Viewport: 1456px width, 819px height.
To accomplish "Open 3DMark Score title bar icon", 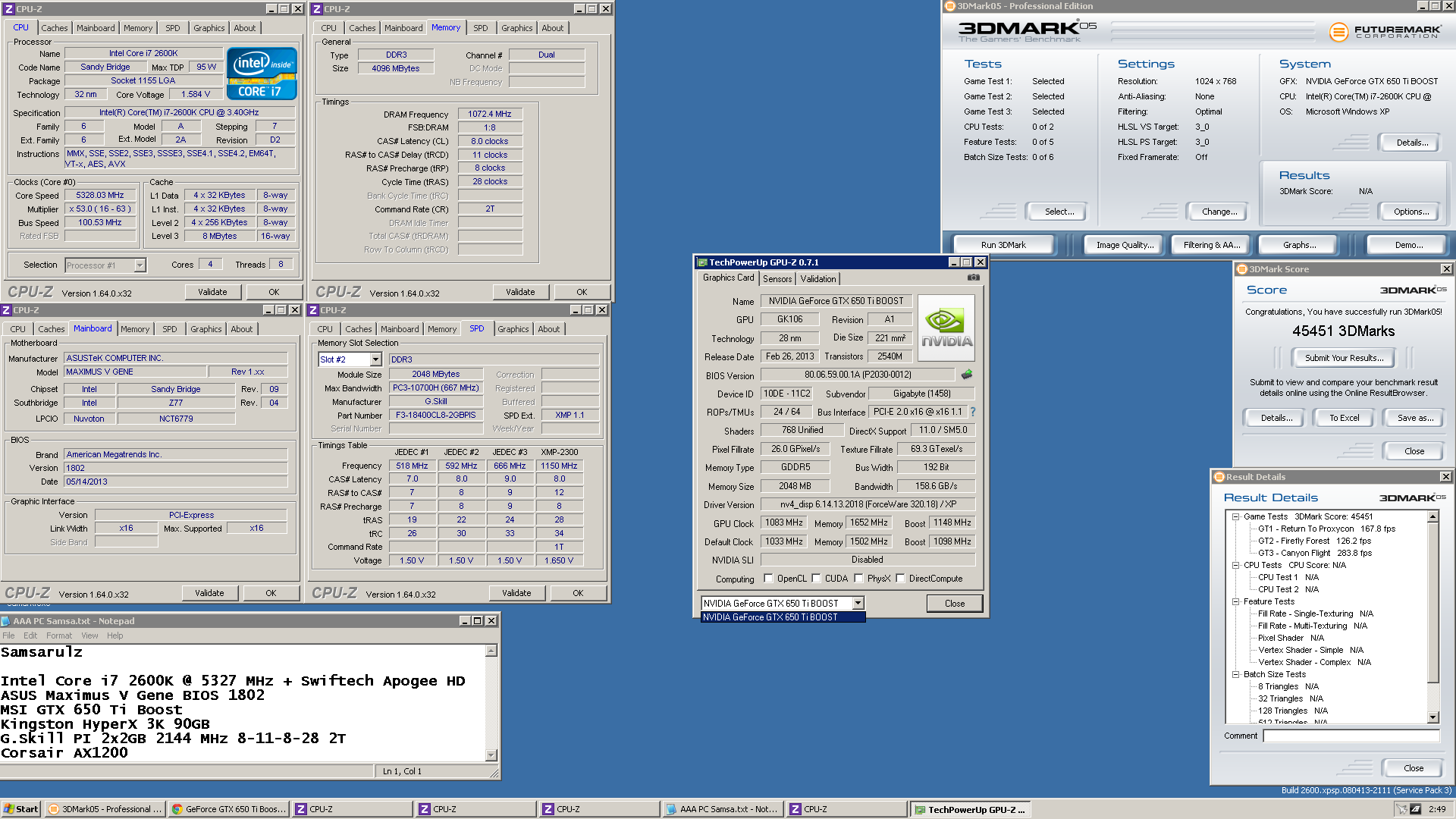I will pyautogui.click(x=1242, y=269).
